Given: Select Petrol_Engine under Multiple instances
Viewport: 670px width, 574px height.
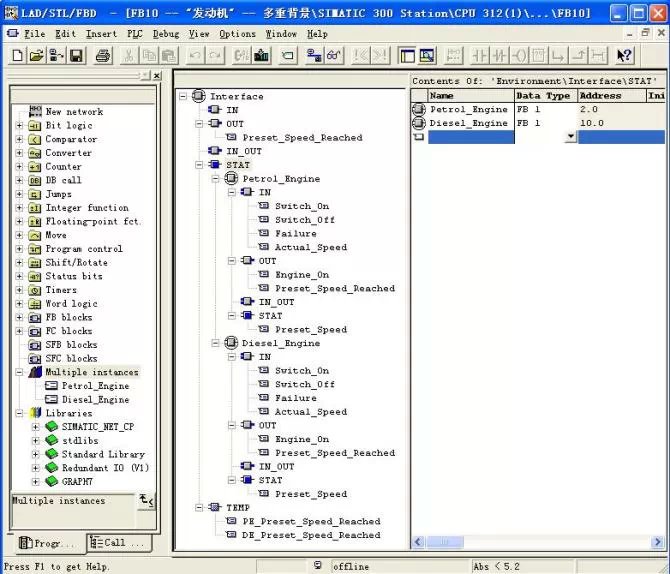Looking at the screenshot, I should [x=95, y=386].
